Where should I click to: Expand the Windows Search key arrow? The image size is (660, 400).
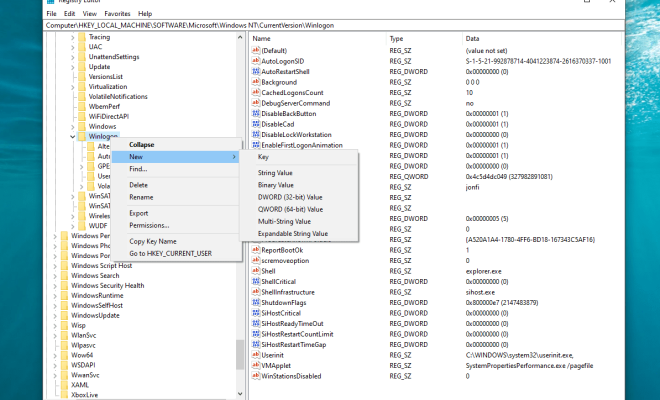coord(55,276)
